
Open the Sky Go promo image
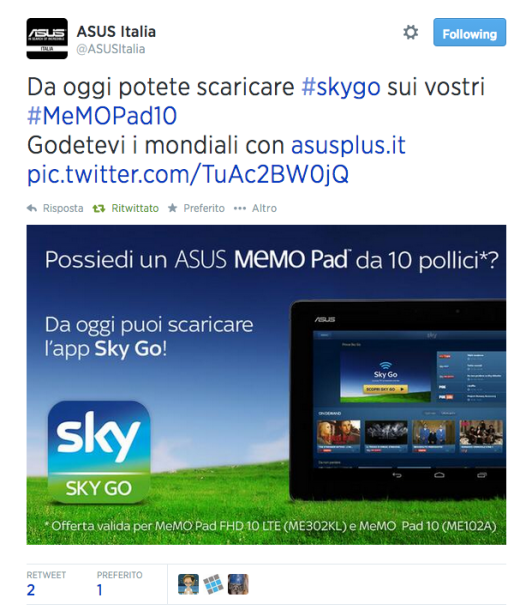(266, 385)
